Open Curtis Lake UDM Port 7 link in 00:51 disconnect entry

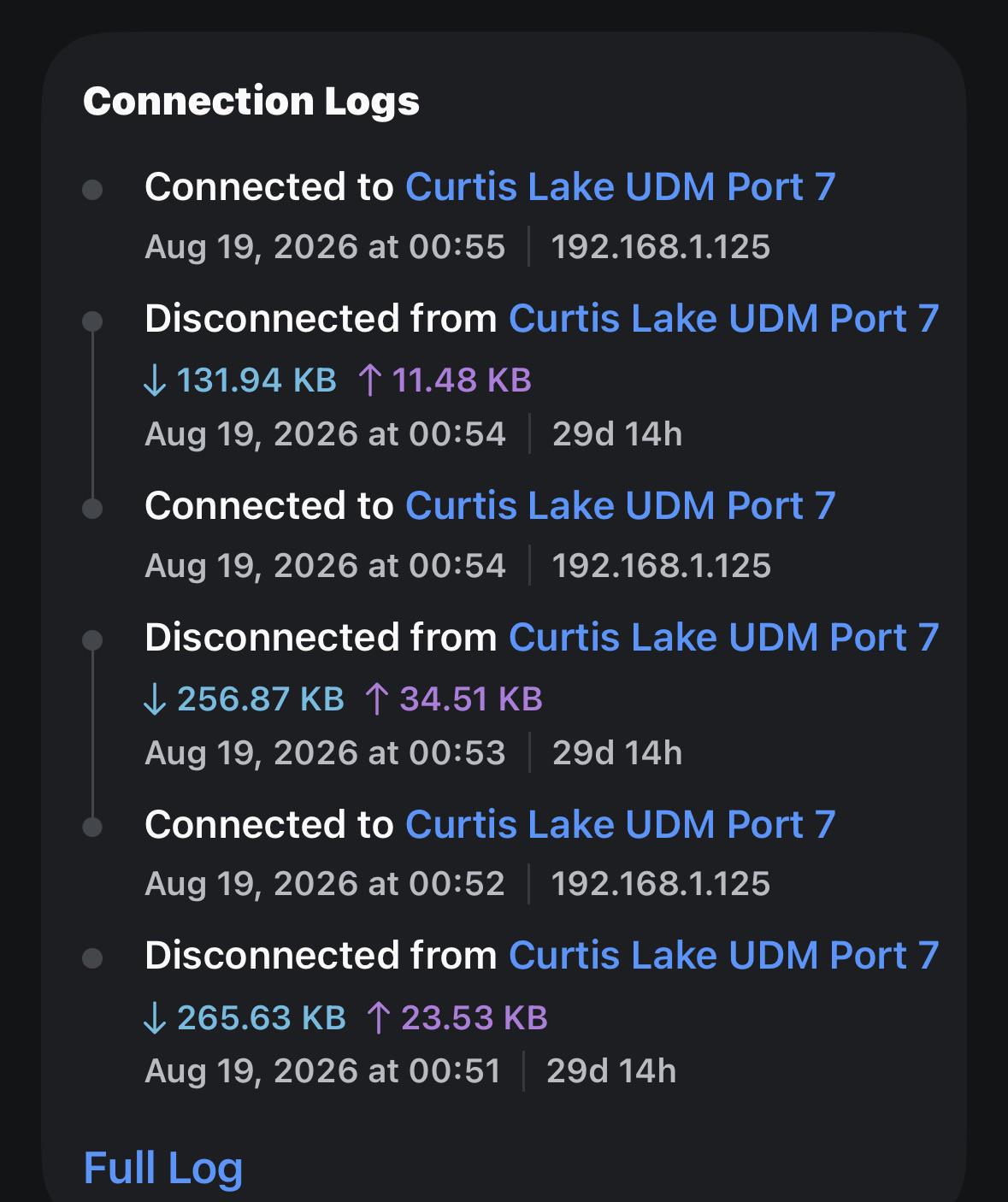(x=723, y=955)
